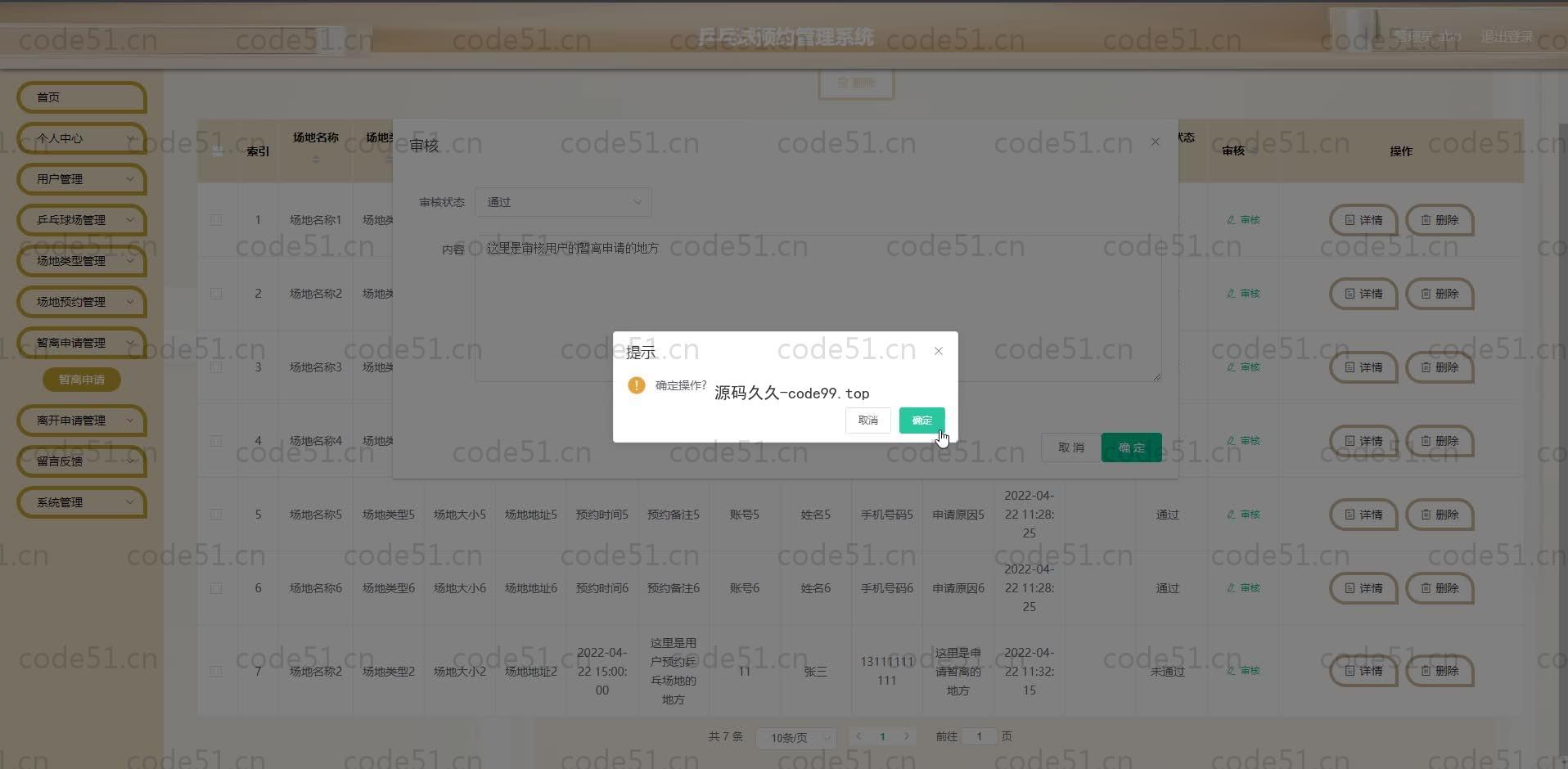This screenshot has width=1568, height=769.
Task: Delete row 5 using 删除 button
Action: (1439, 515)
